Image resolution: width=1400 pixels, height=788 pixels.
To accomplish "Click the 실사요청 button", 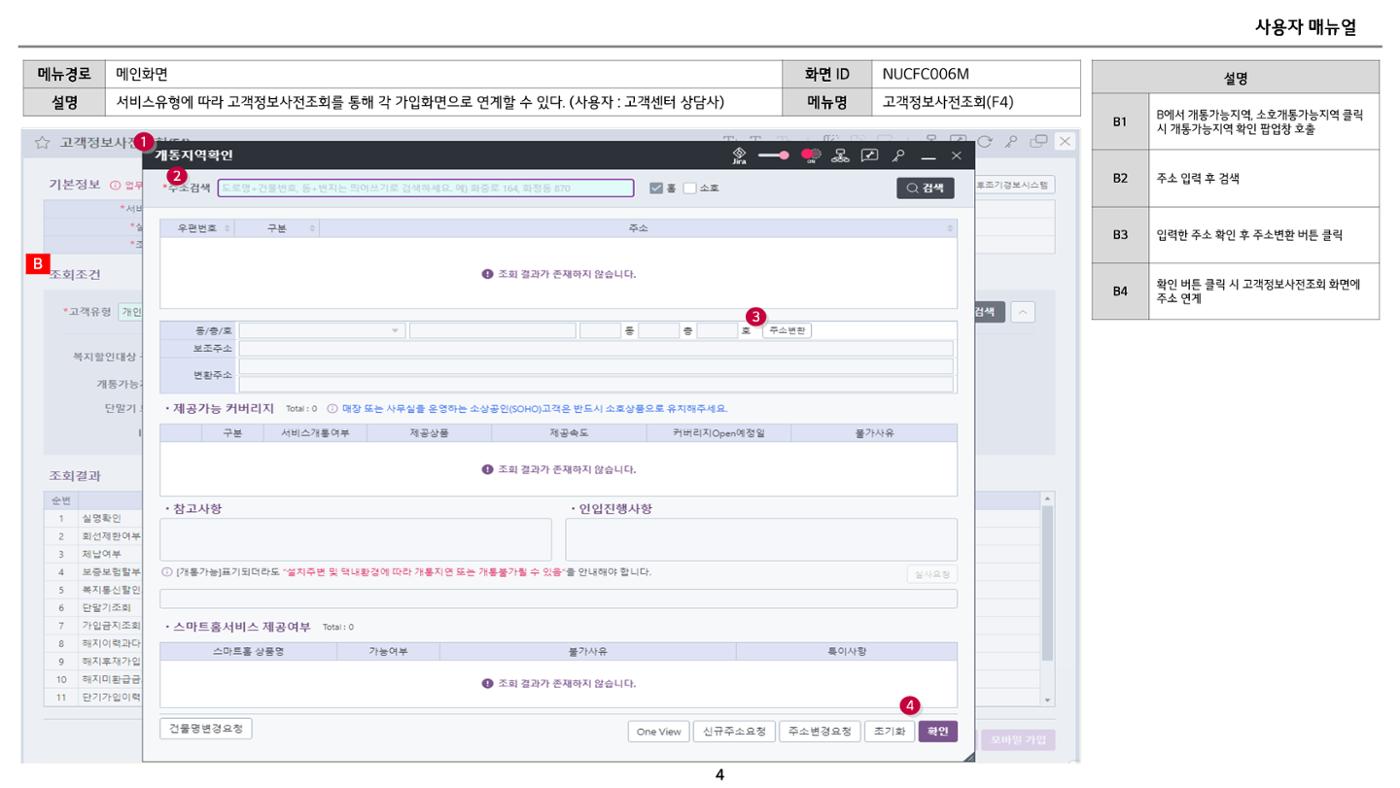I will (x=931, y=574).
